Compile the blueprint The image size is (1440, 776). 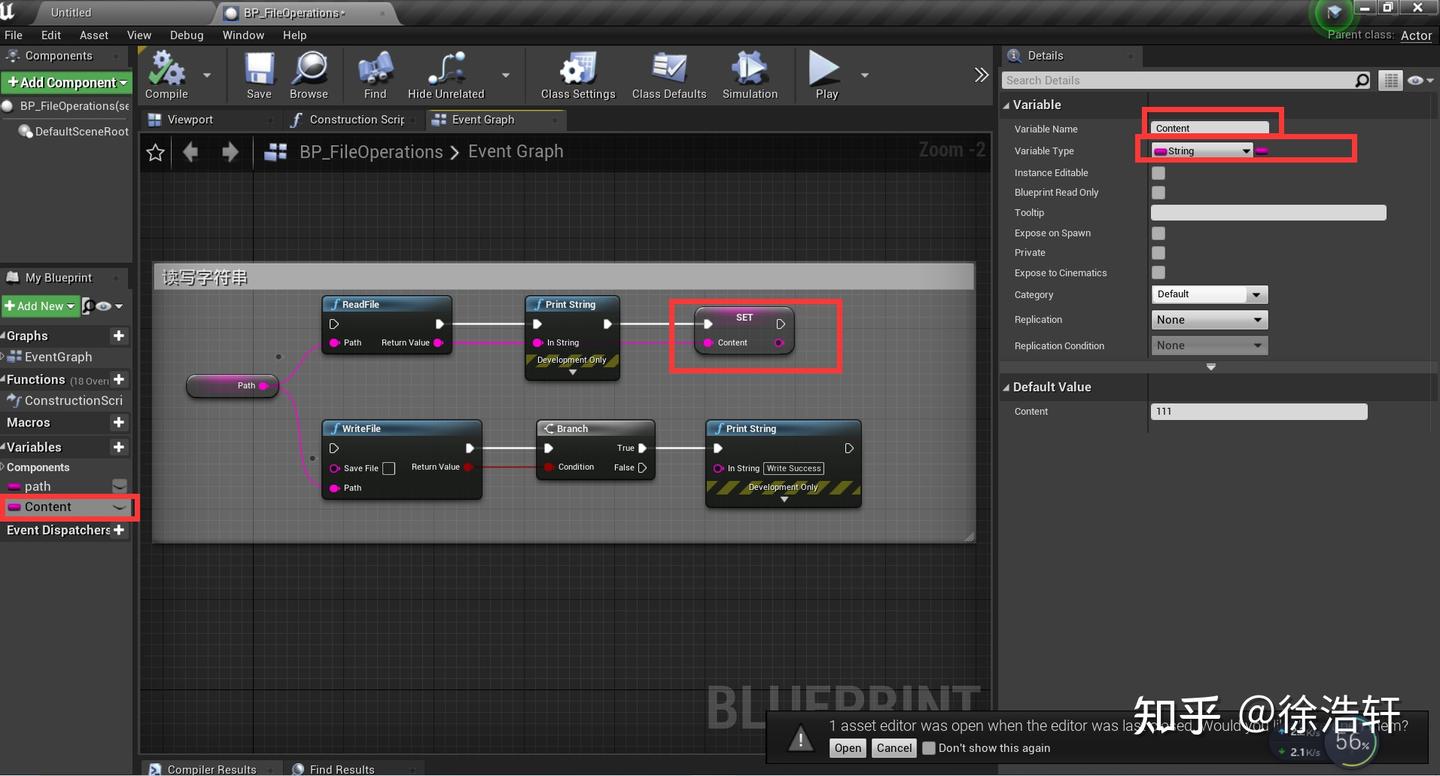point(166,75)
